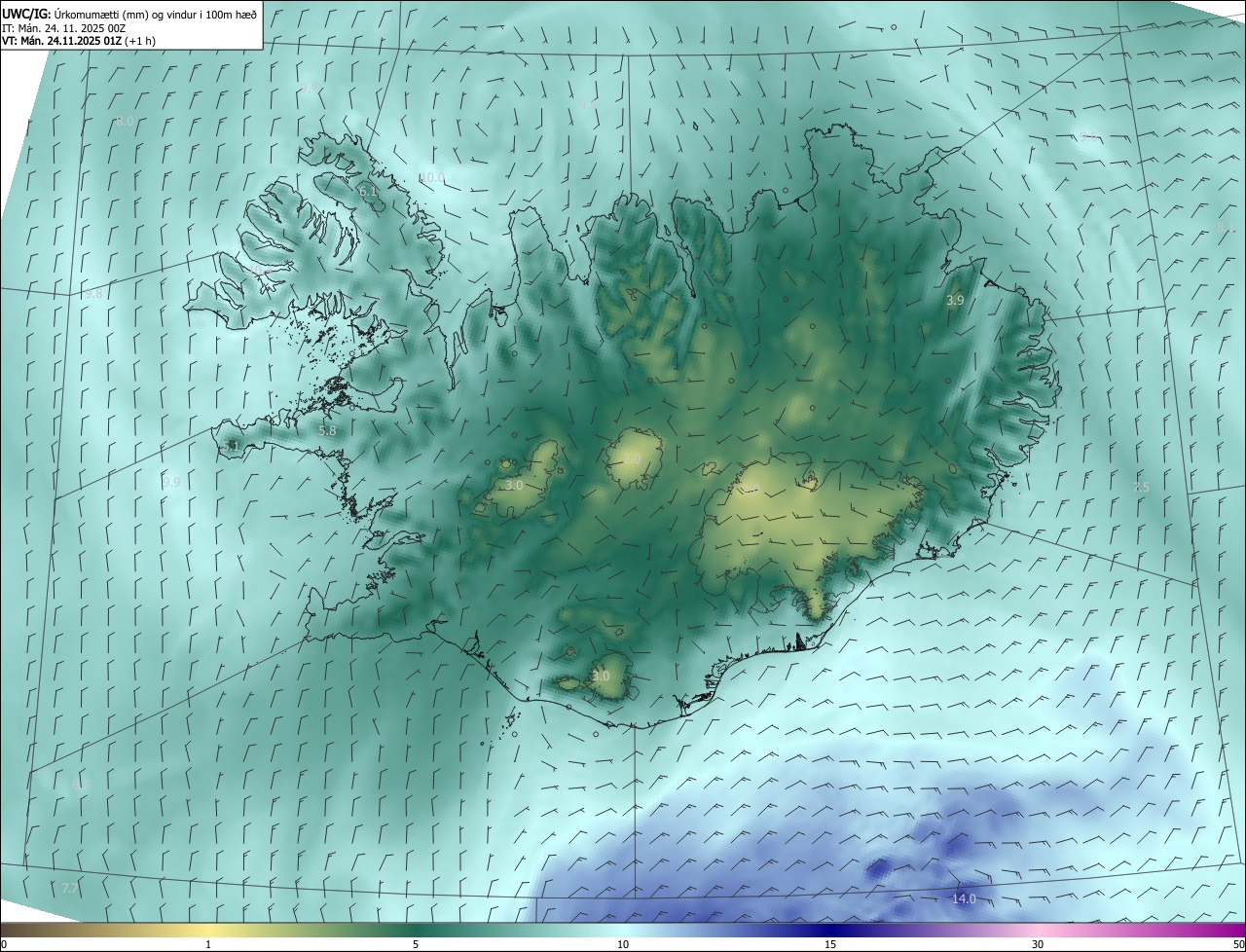Viewport: 1246px width, 952px height.
Task: Click the "10" tick on the color scale
Action: click(x=623, y=944)
